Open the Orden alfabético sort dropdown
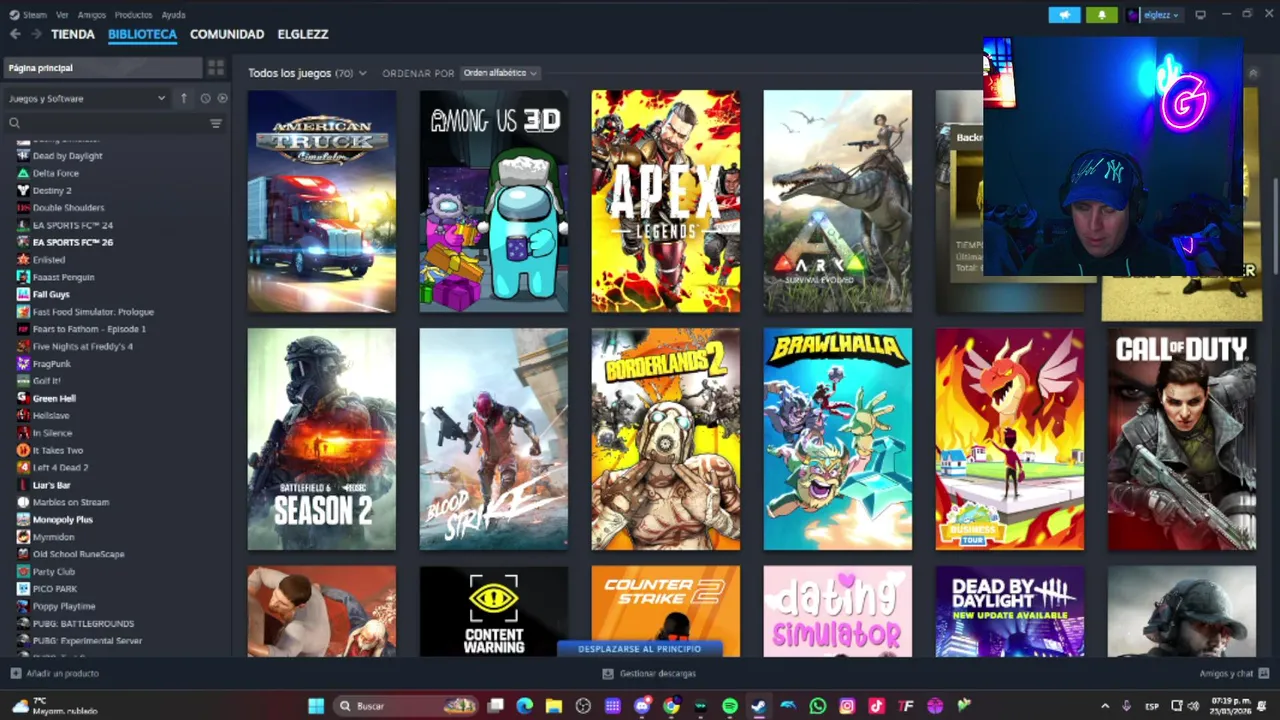Image resolution: width=1280 pixels, height=720 pixels. (x=500, y=73)
